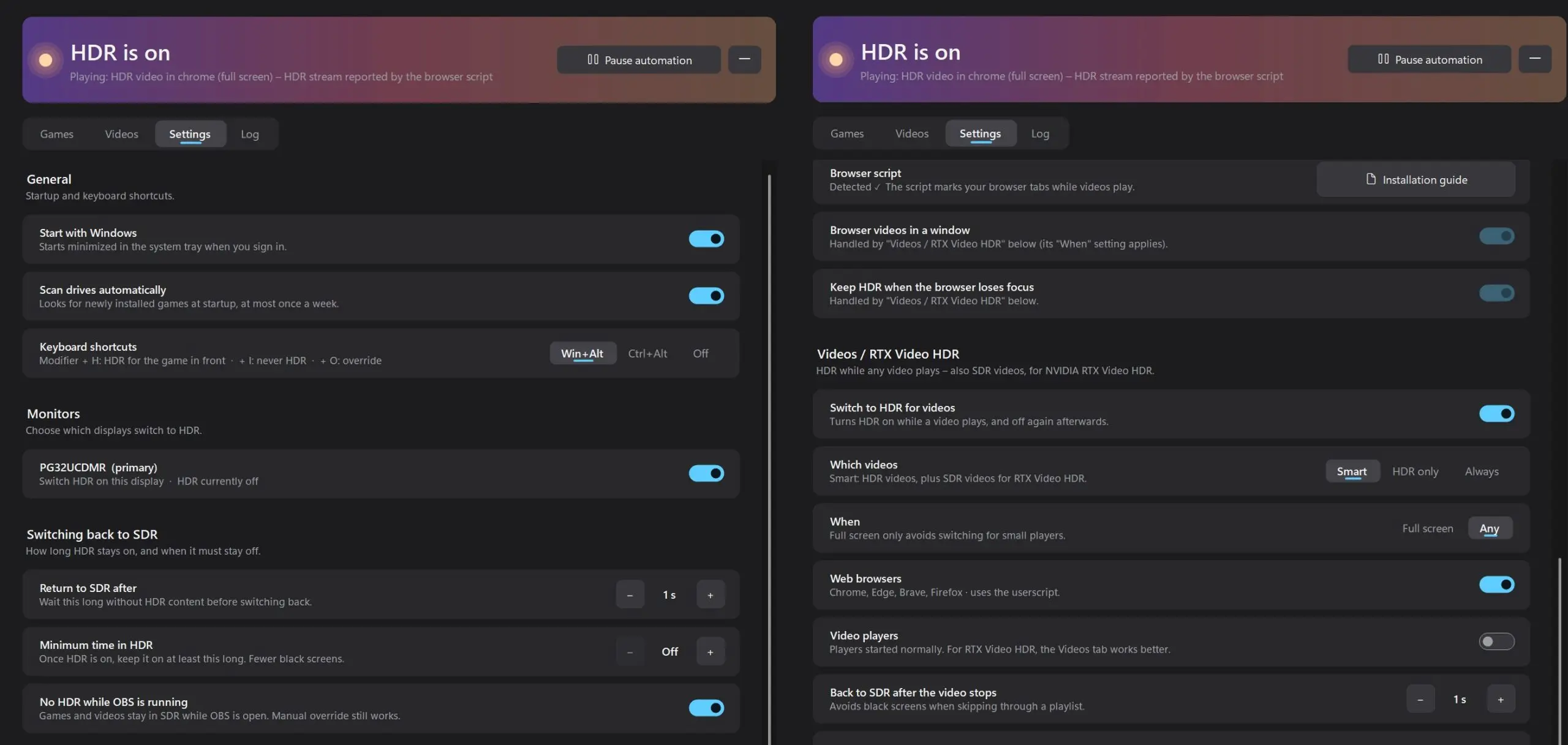Decrease Return to SDR after delay
Image resolution: width=1568 pixels, height=745 pixels.
click(630, 594)
